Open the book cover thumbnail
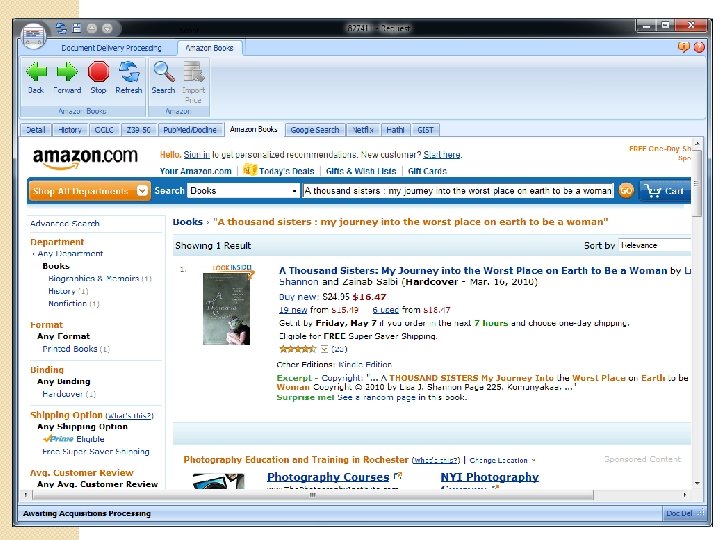 [226, 309]
